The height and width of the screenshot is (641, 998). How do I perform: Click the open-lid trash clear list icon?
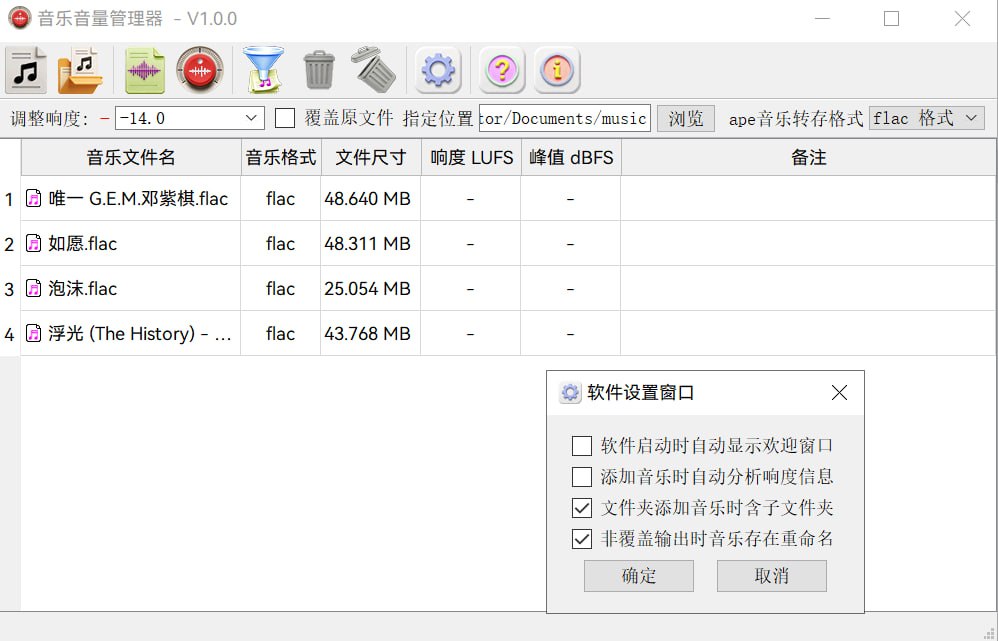[374, 69]
